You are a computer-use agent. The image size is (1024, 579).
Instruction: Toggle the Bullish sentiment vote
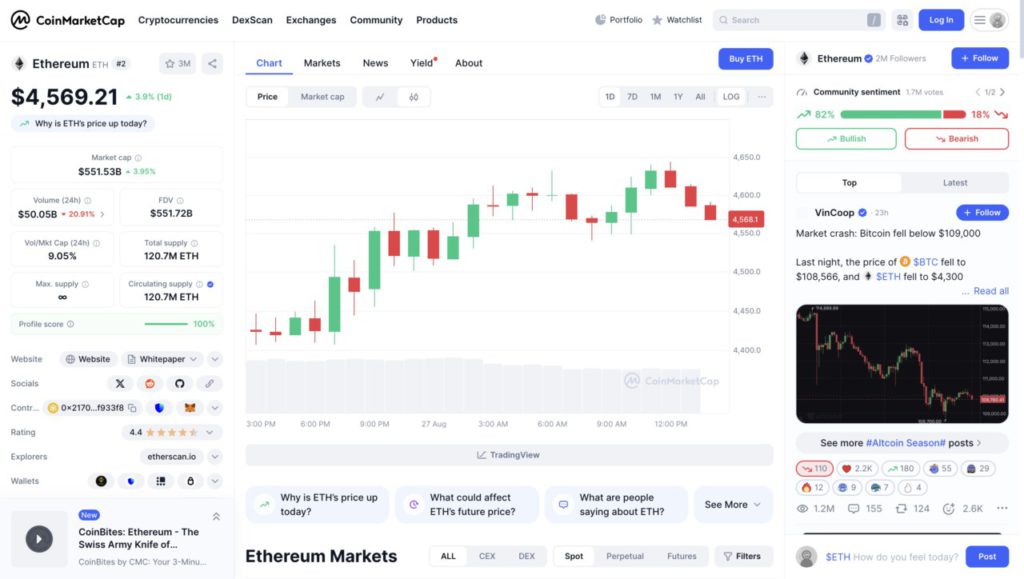coord(845,139)
